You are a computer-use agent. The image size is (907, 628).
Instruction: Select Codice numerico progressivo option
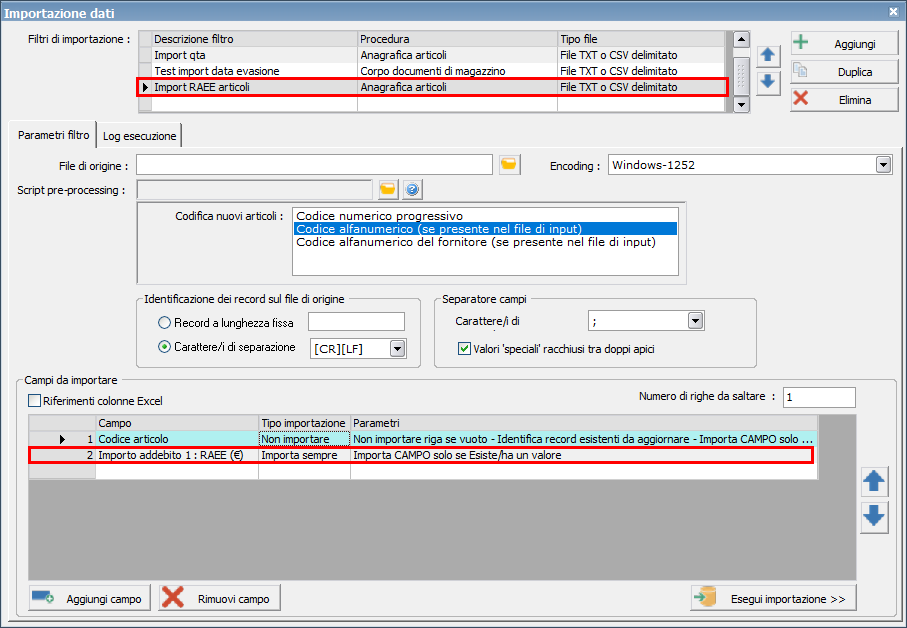coord(485,216)
